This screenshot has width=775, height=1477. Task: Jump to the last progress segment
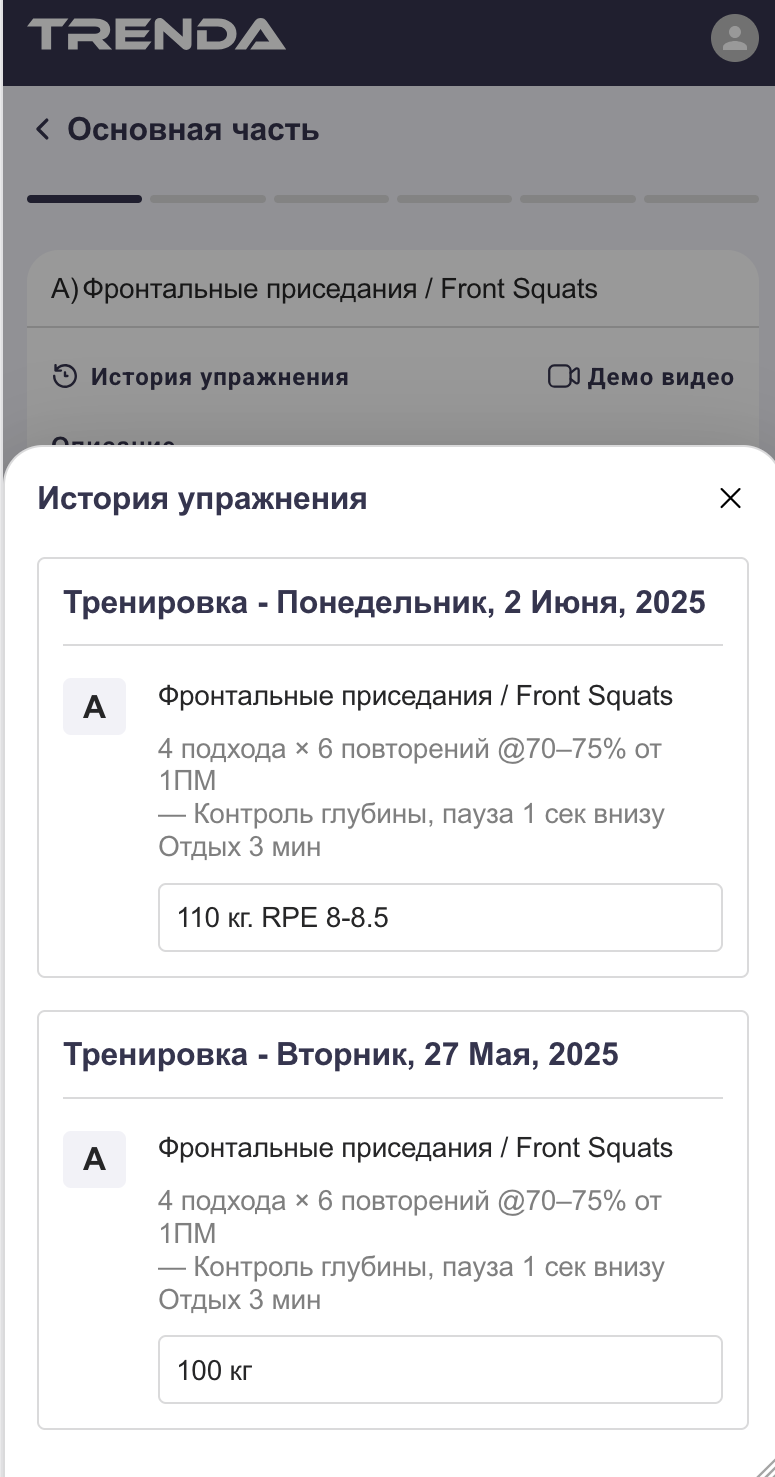[x=701, y=199]
